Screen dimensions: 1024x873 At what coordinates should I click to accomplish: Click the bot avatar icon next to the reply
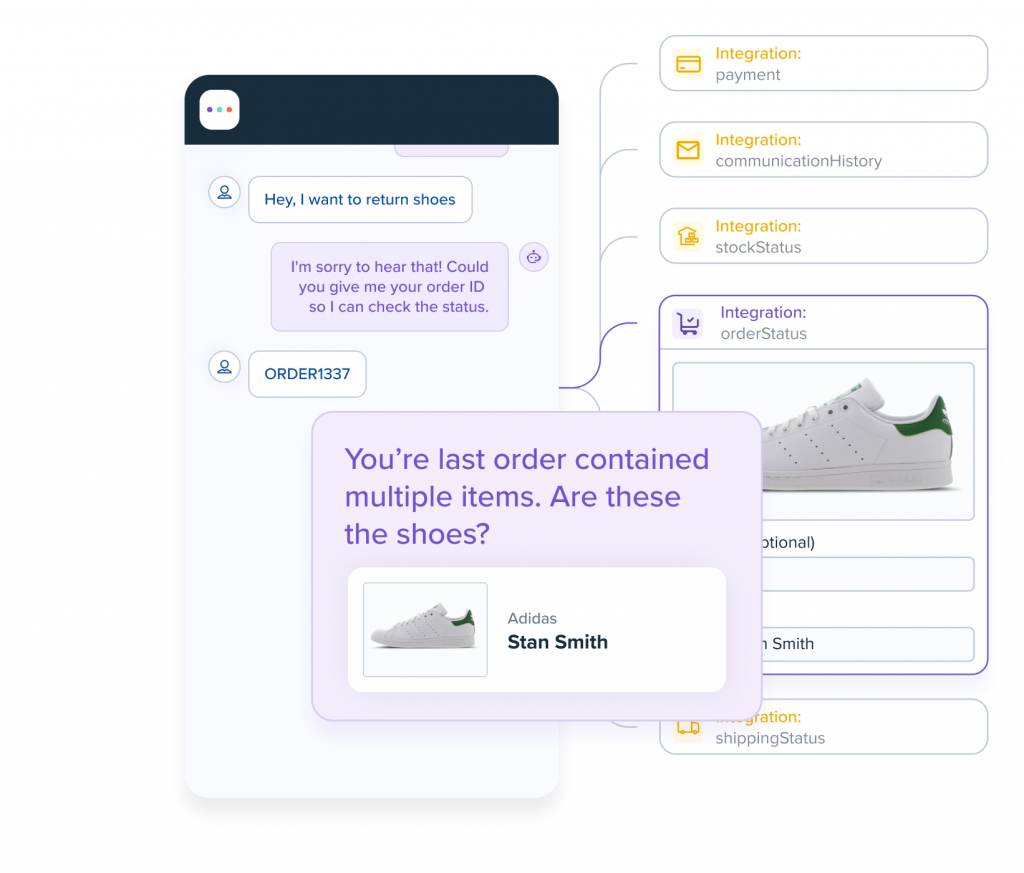coord(534,257)
